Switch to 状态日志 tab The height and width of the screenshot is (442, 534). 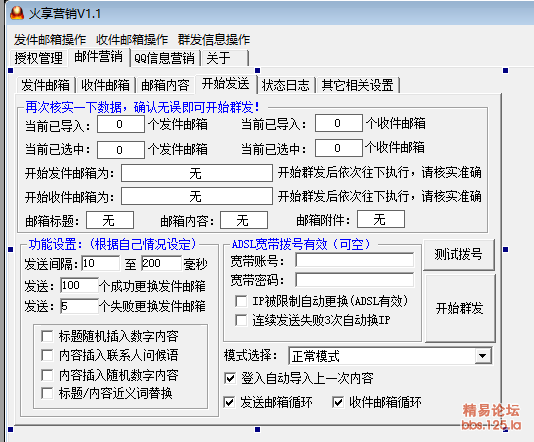tap(285, 85)
